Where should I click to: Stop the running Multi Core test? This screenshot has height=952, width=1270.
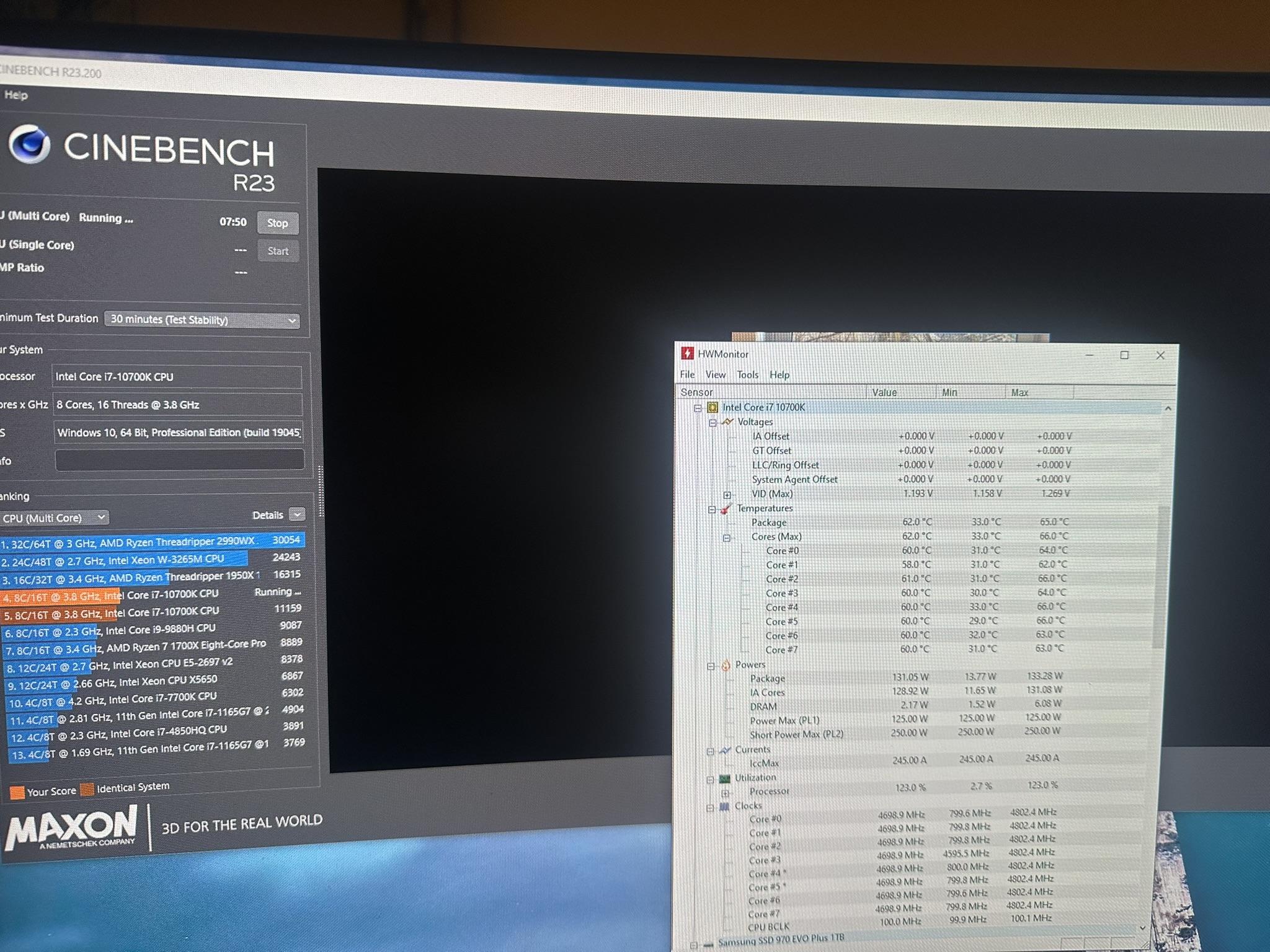pyautogui.click(x=278, y=223)
